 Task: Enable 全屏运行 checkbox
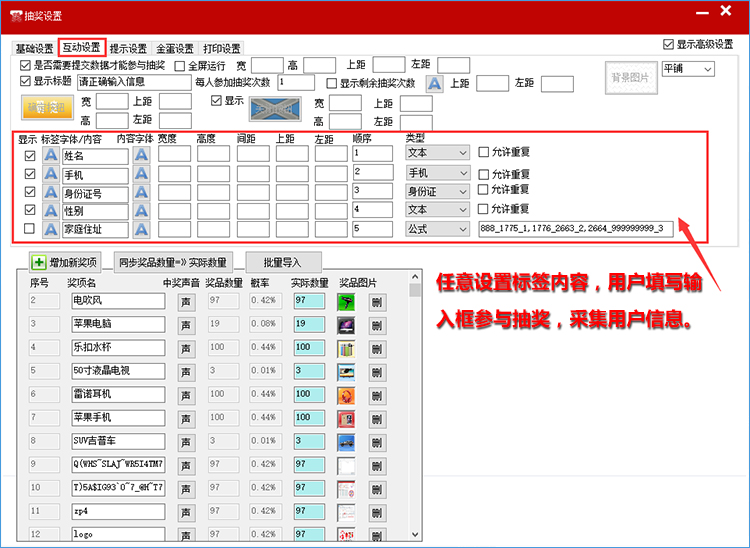click(181, 65)
